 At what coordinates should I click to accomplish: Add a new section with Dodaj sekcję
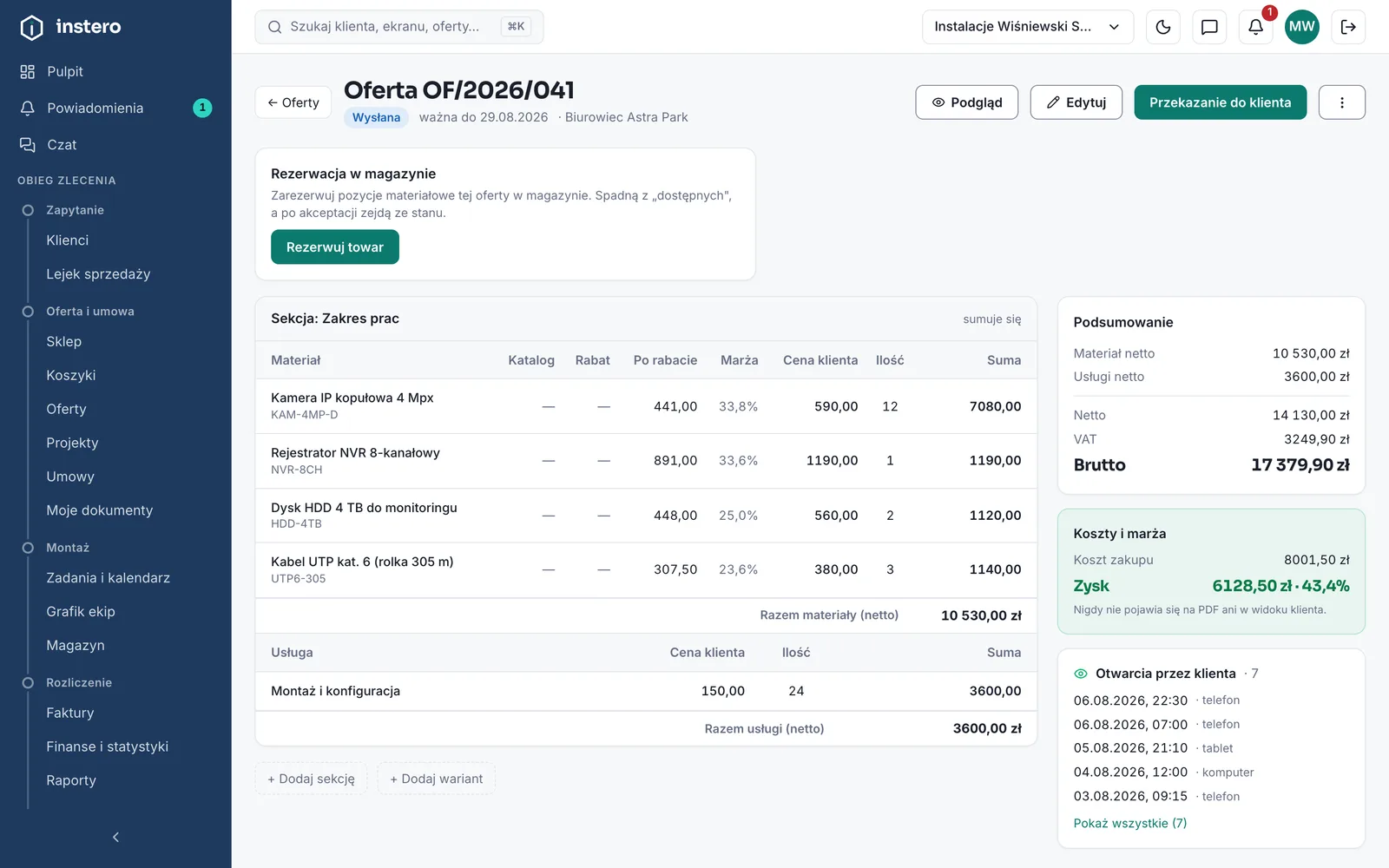[x=311, y=779]
